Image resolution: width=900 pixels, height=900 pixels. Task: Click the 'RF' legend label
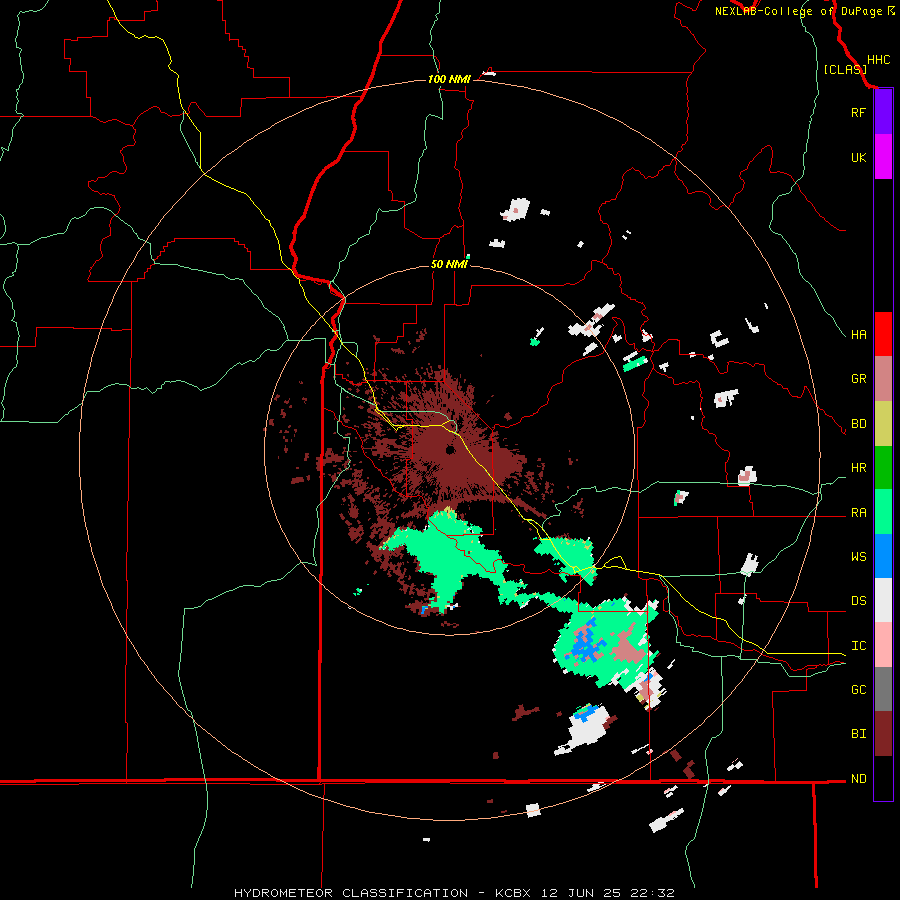(858, 113)
